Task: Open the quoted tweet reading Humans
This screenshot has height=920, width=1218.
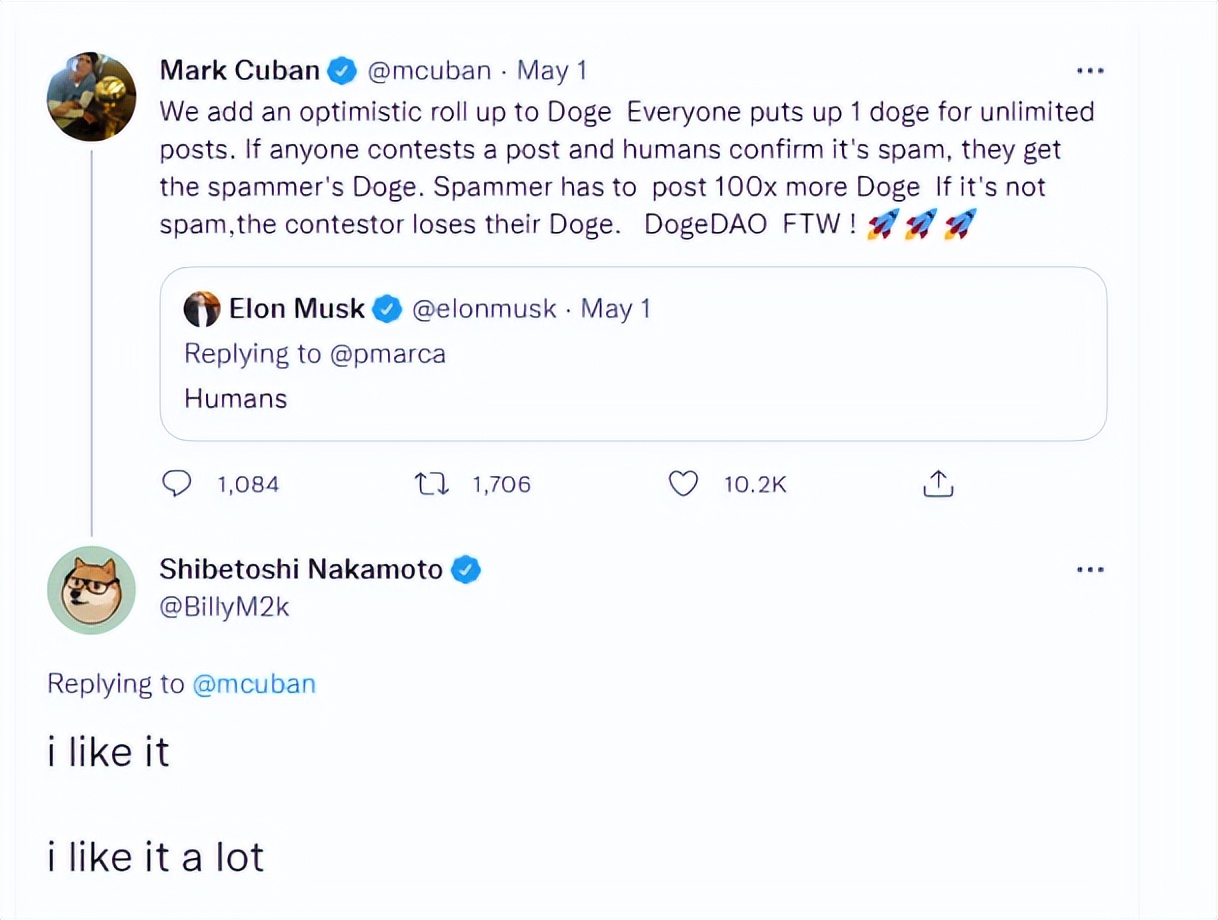Action: tap(632, 398)
